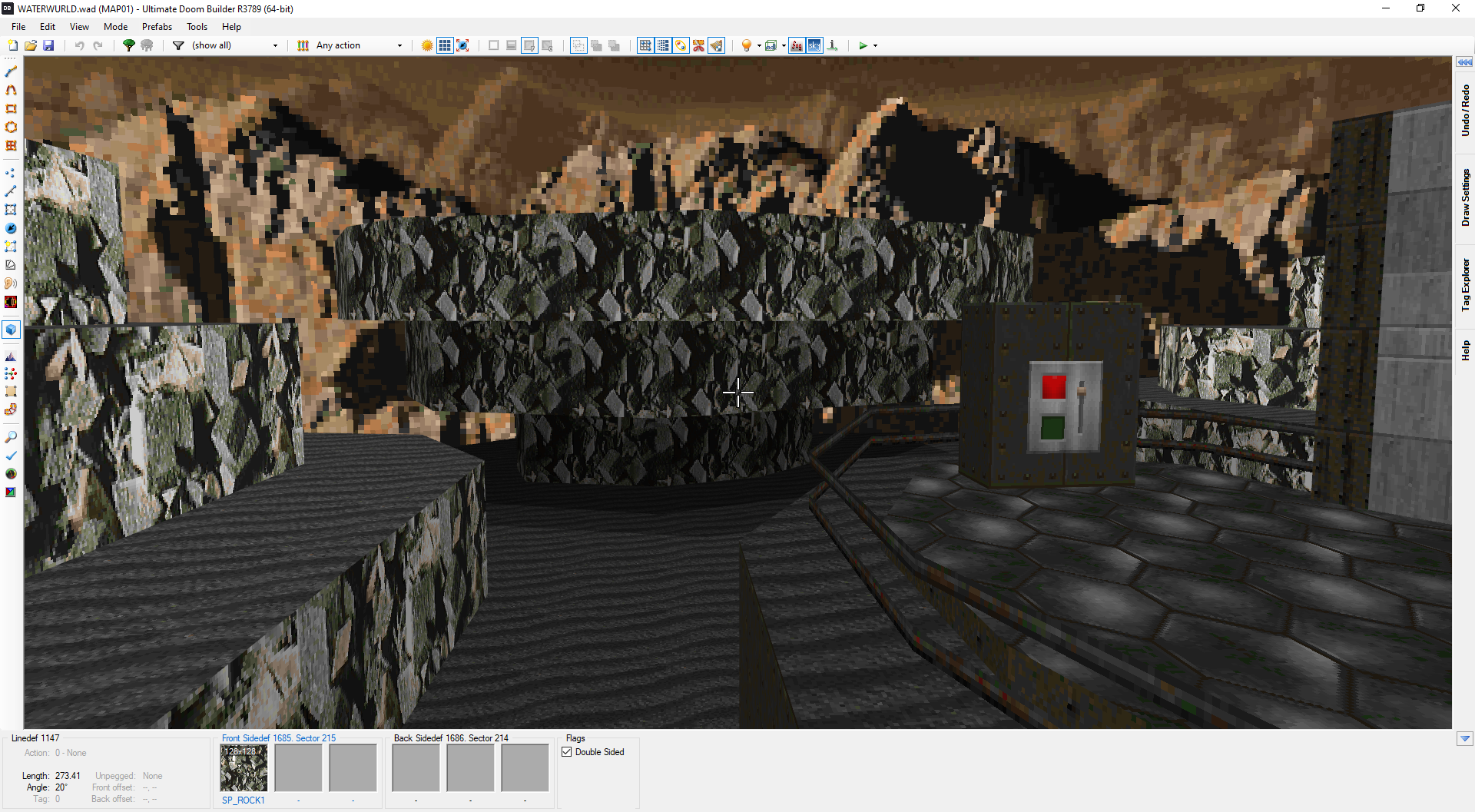Screen dimensions: 1475x812
Task: Toggle the Double Sided flag checkbox
Action: (567, 752)
